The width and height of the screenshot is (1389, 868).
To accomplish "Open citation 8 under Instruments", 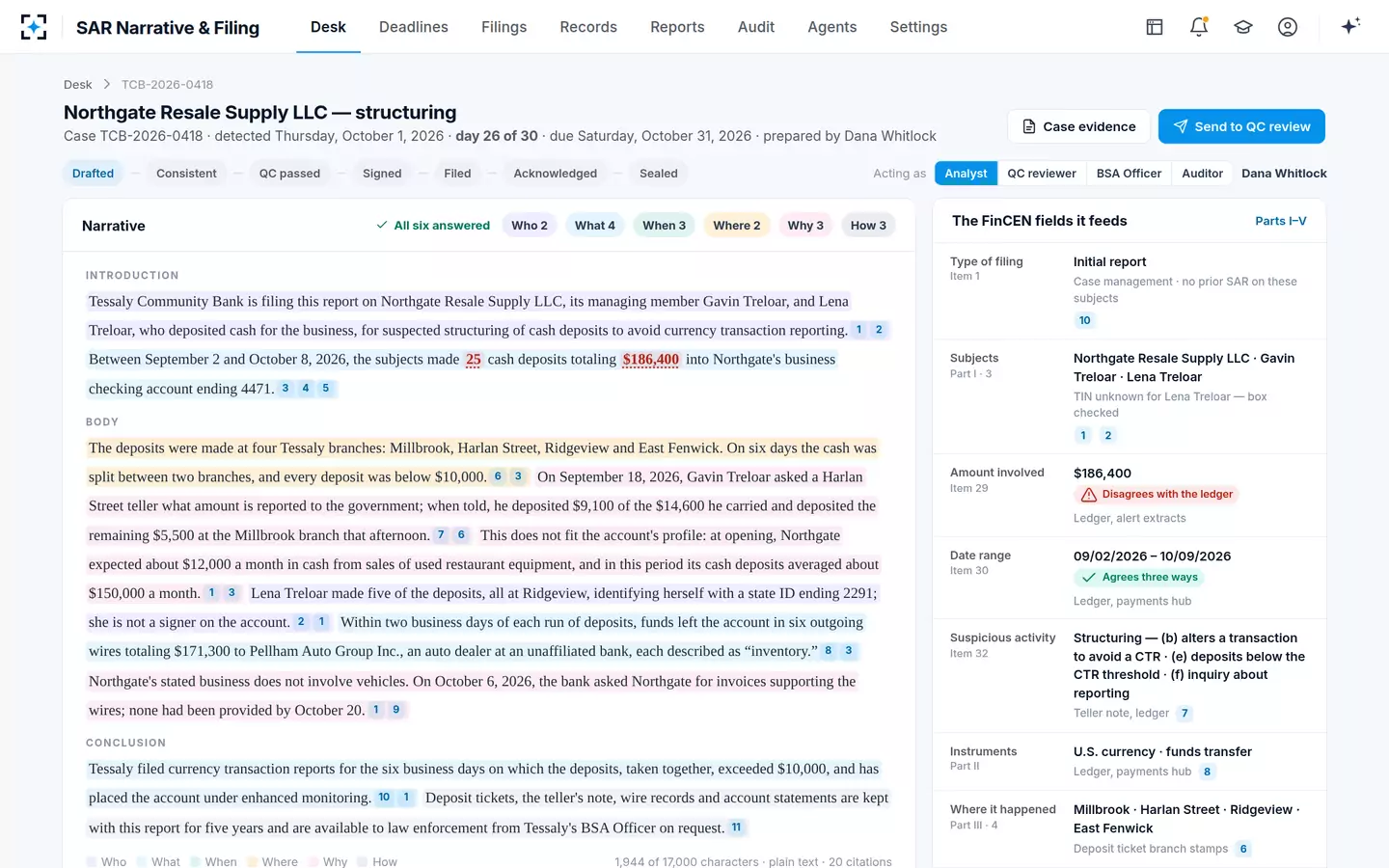I will pos(1207,772).
